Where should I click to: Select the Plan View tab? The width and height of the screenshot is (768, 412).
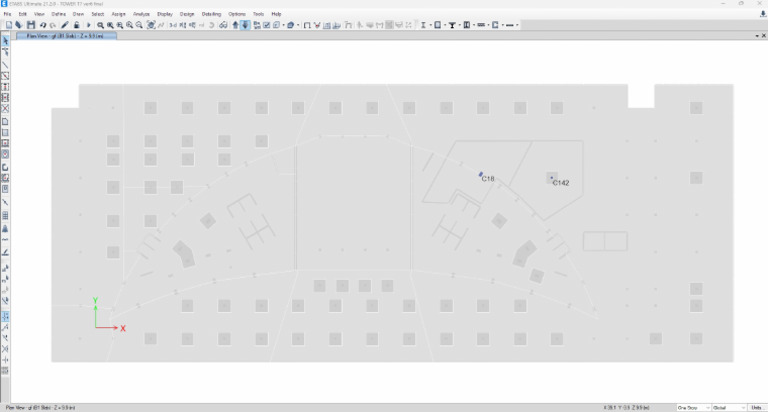(66, 36)
